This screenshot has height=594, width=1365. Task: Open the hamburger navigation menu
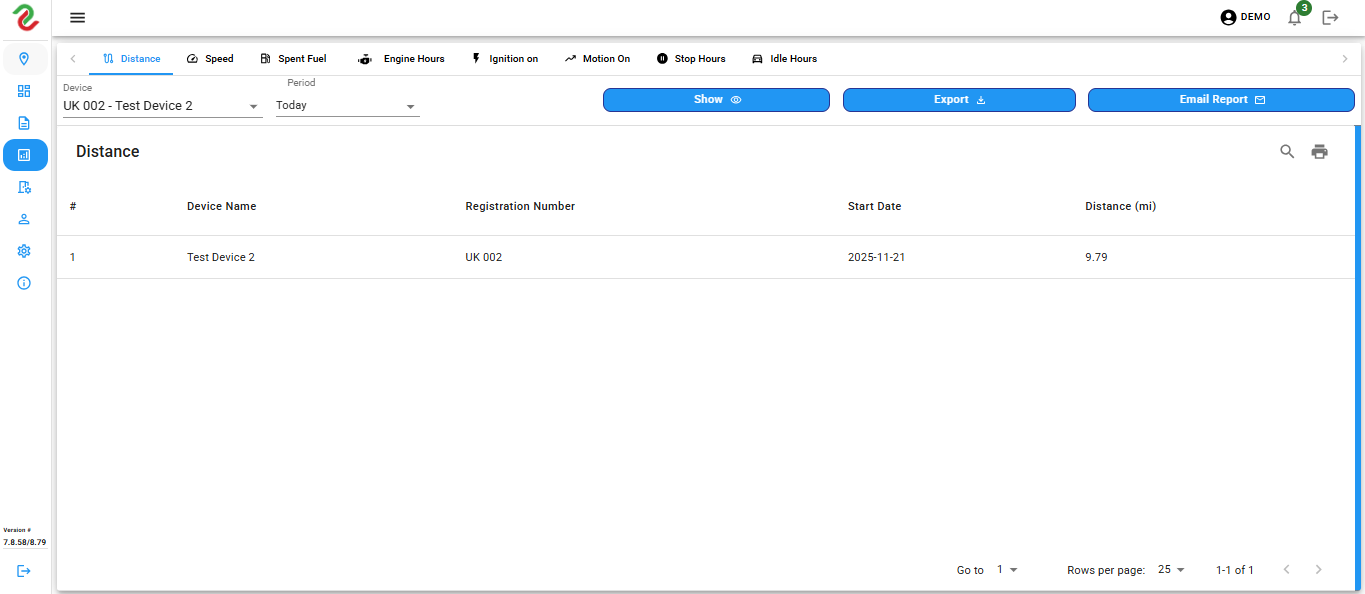click(77, 18)
